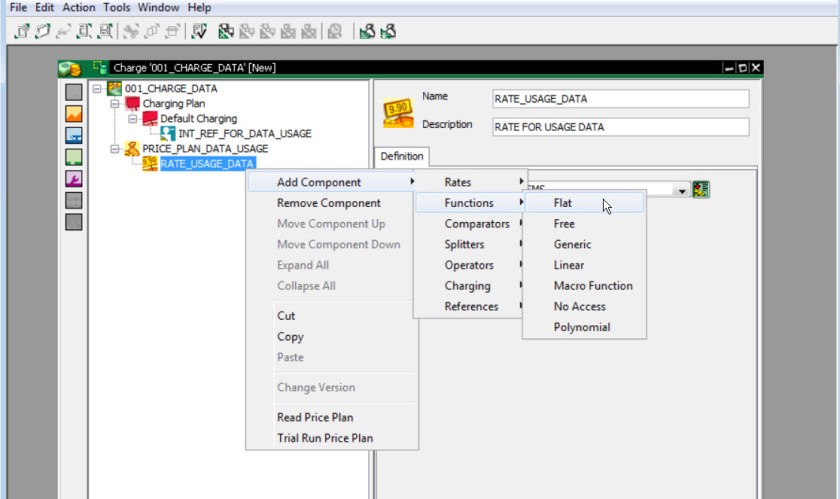The image size is (840, 499).
Task: Click the first icon in the top toolbar
Action: click(23, 31)
